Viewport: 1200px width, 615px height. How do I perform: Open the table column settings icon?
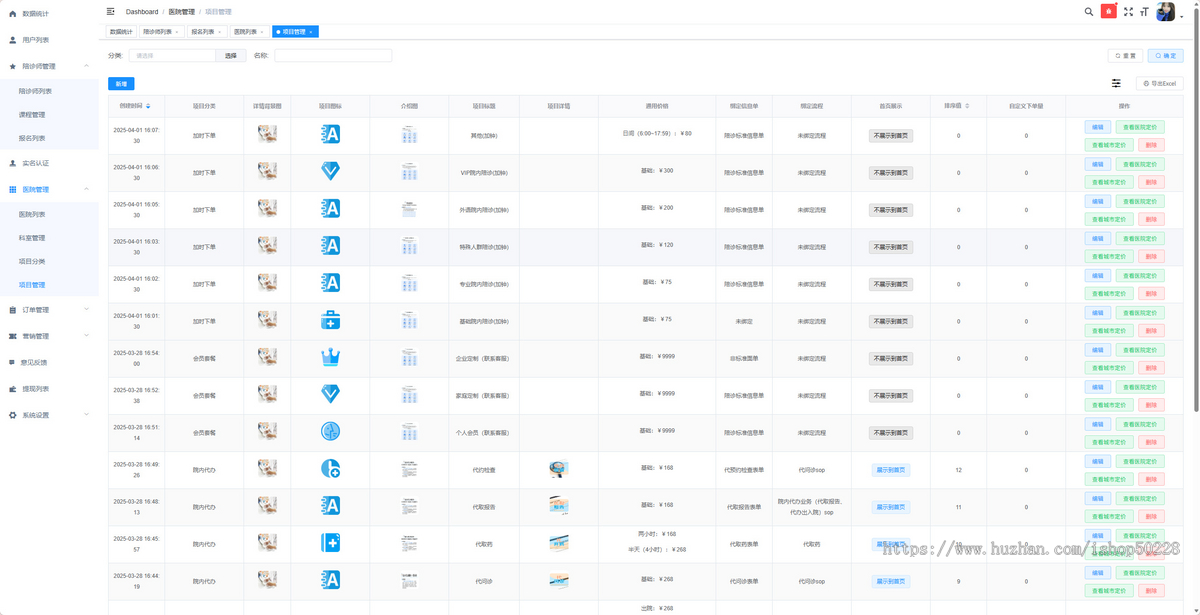[1116, 83]
